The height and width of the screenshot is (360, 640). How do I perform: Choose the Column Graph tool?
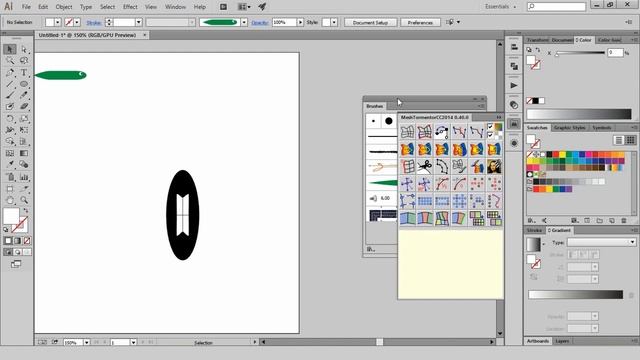[x=24, y=177]
